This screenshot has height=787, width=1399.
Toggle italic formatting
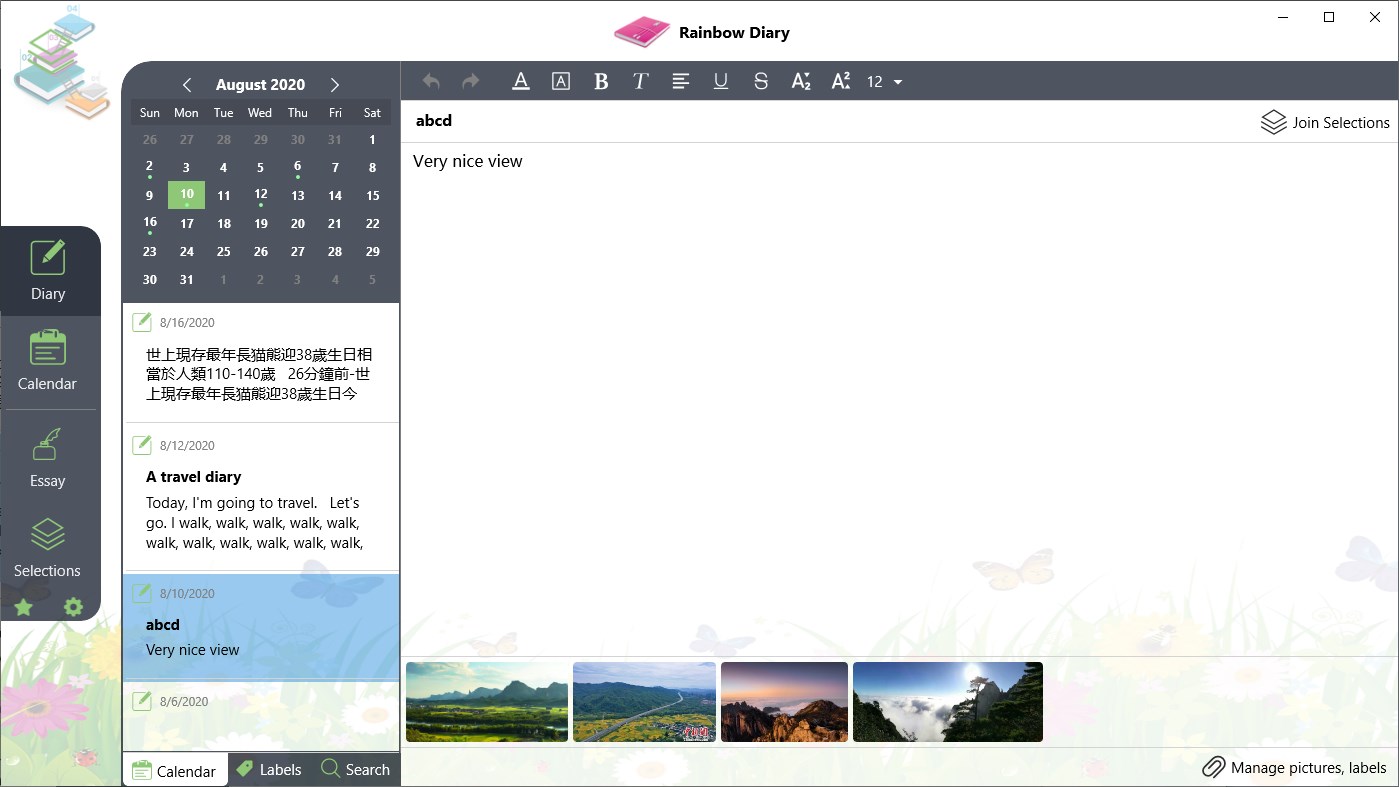[x=641, y=81]
